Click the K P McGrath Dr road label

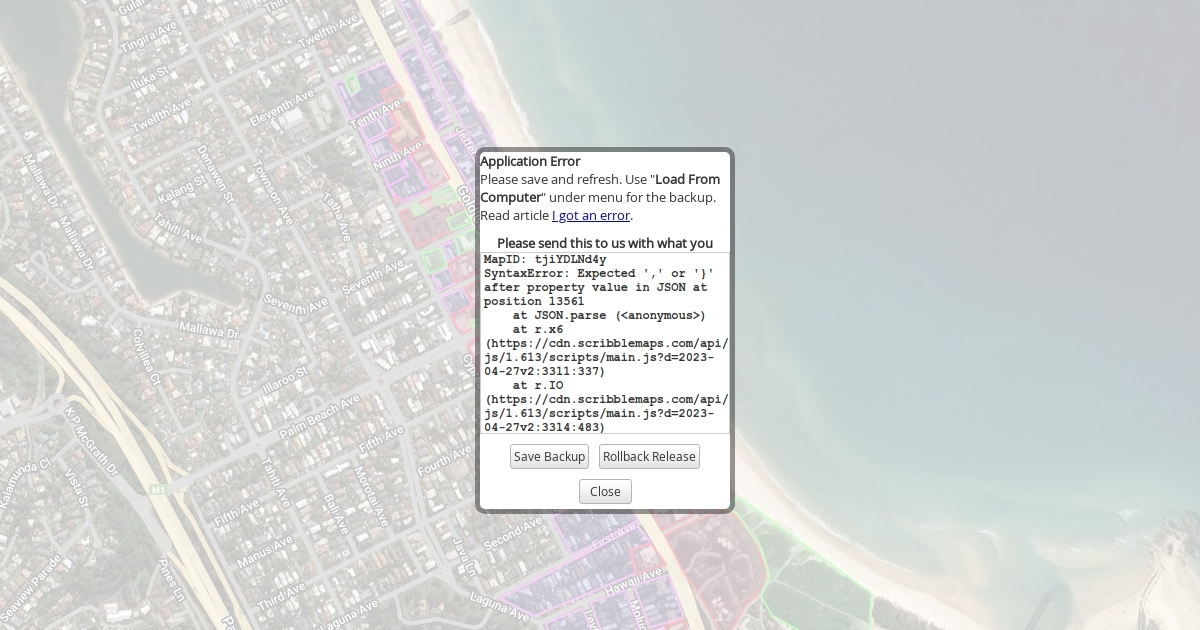[91, 440]
